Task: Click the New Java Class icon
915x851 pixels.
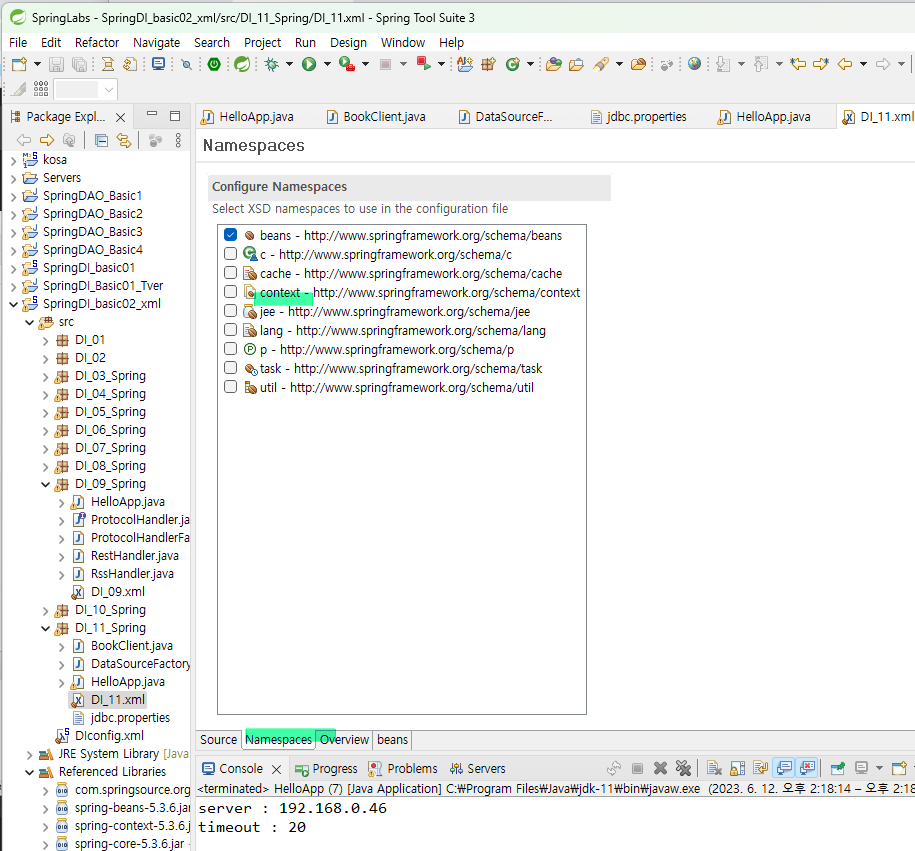Action: click(x=512, y=64)
